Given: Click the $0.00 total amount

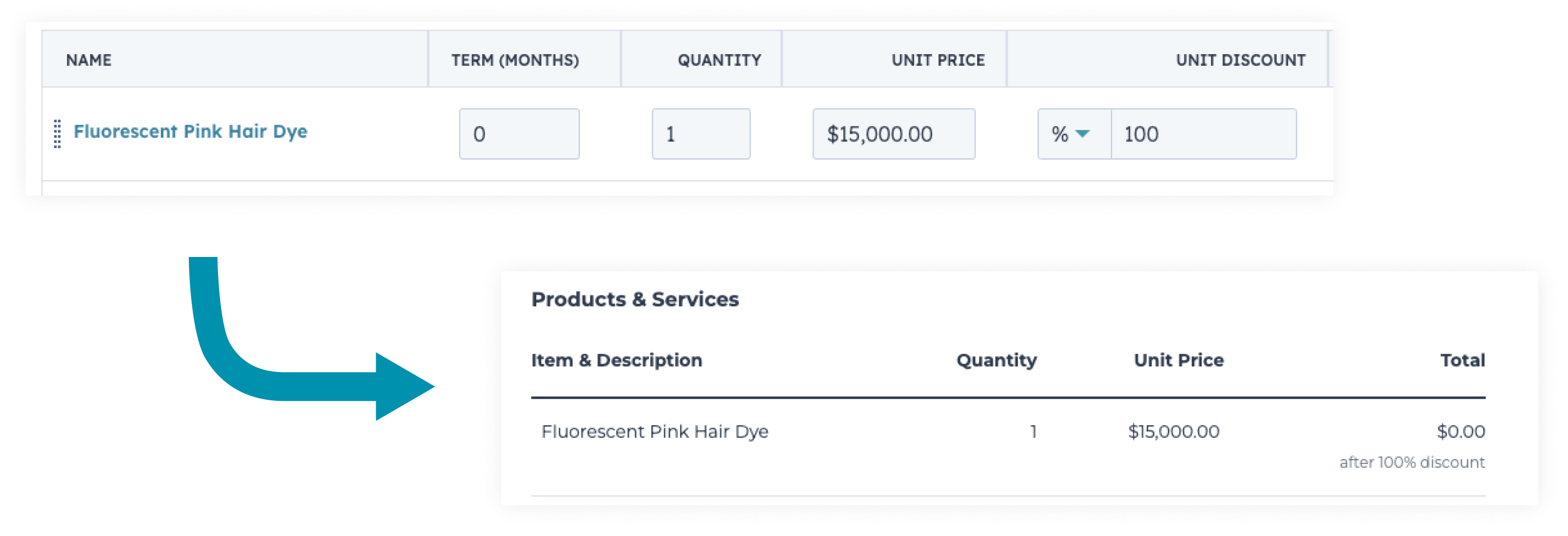Looking at the screenshot, I should click(x=1460, y=432).
